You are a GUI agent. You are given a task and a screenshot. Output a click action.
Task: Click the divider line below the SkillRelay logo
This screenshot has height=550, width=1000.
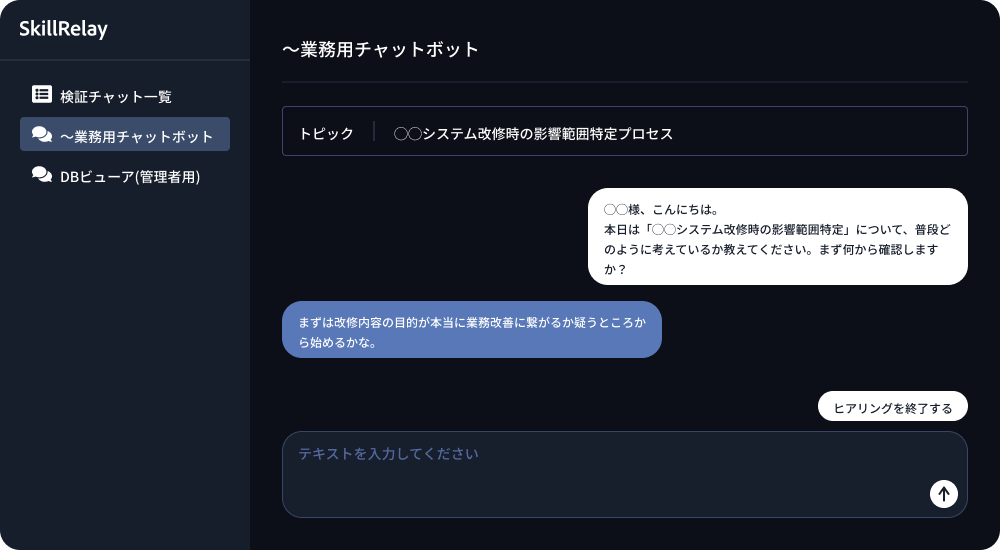pos(125,60)
